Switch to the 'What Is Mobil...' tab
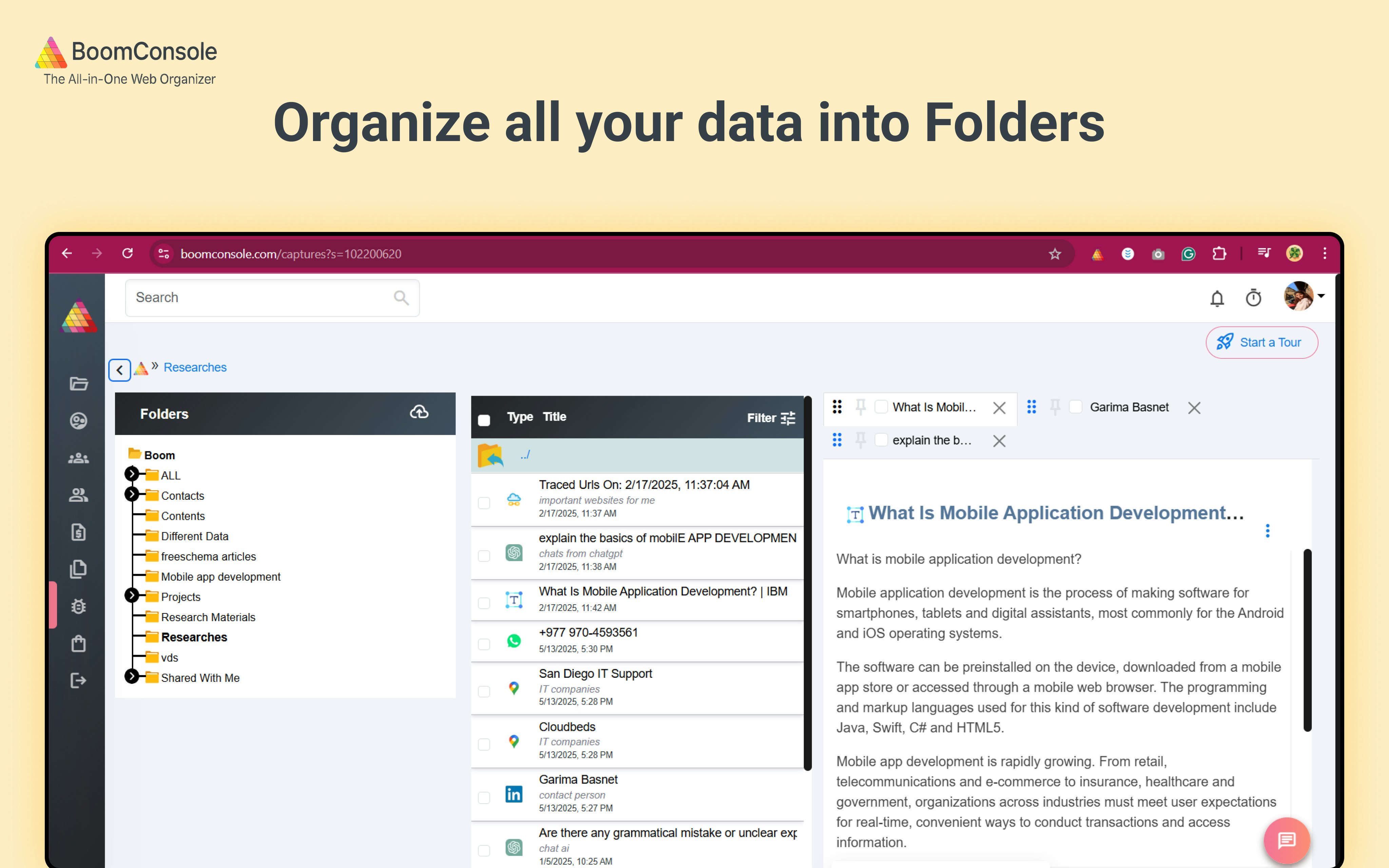Image resolution: width=1389 pixels, height=868 pixels. click(x=934, y=407)
